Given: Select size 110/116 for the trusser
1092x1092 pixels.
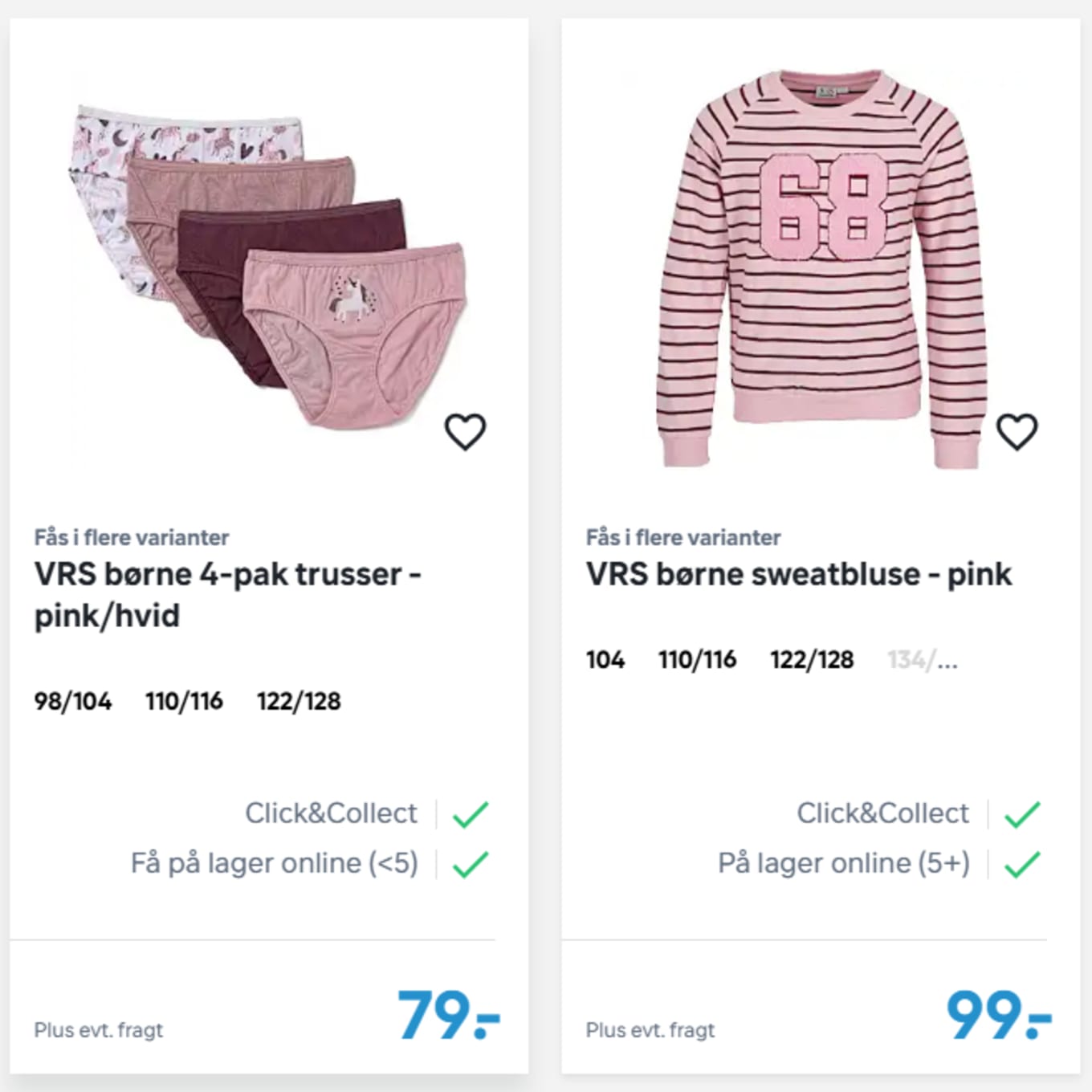Looking at the screenshot, I should (184, 701).
